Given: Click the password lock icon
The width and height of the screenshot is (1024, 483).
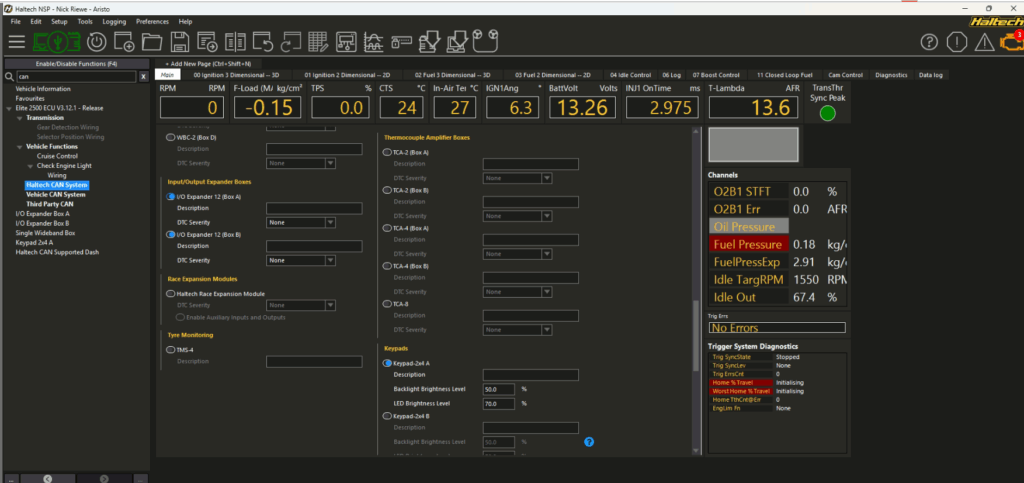Looking at the screenshot, I should coord(401,42).
